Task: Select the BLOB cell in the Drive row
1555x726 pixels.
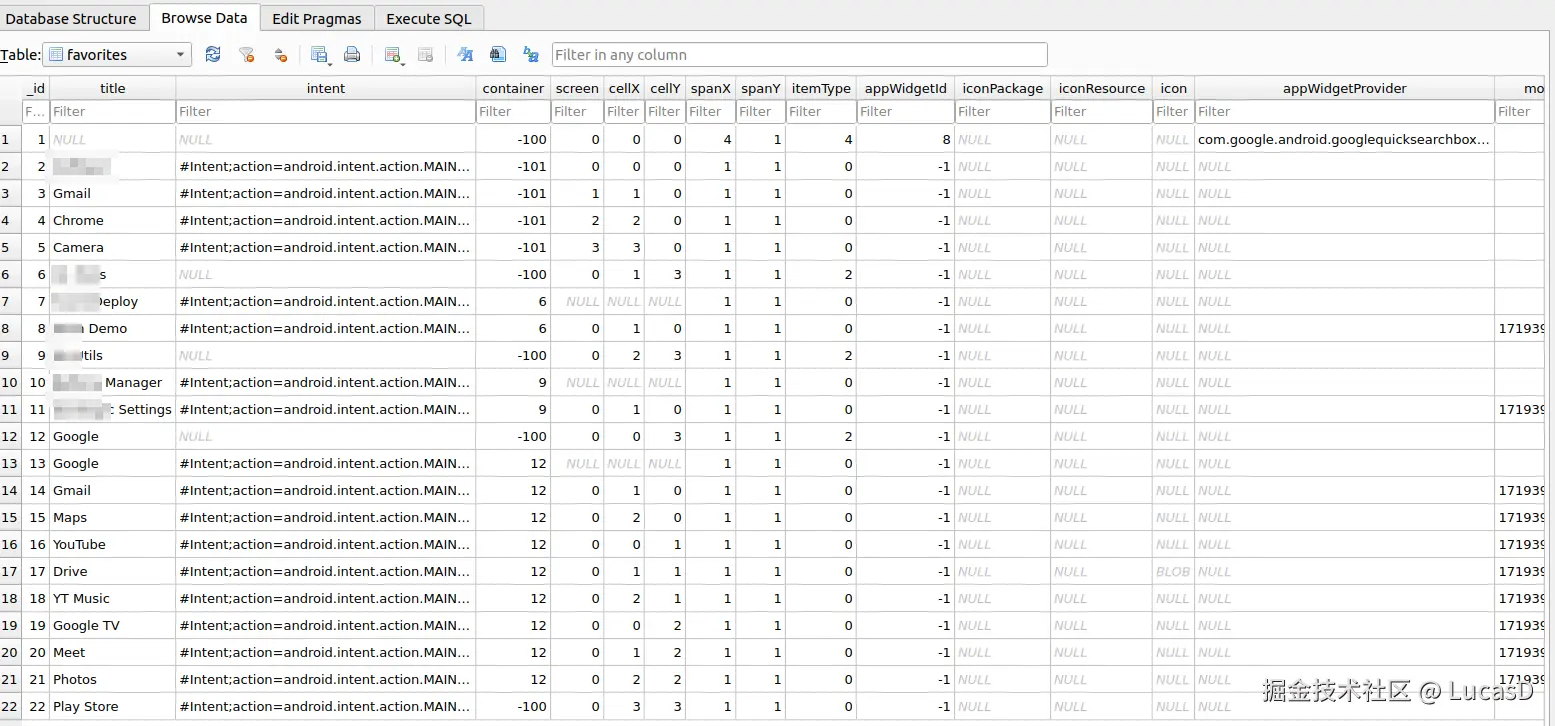Action: (1174, 571)
